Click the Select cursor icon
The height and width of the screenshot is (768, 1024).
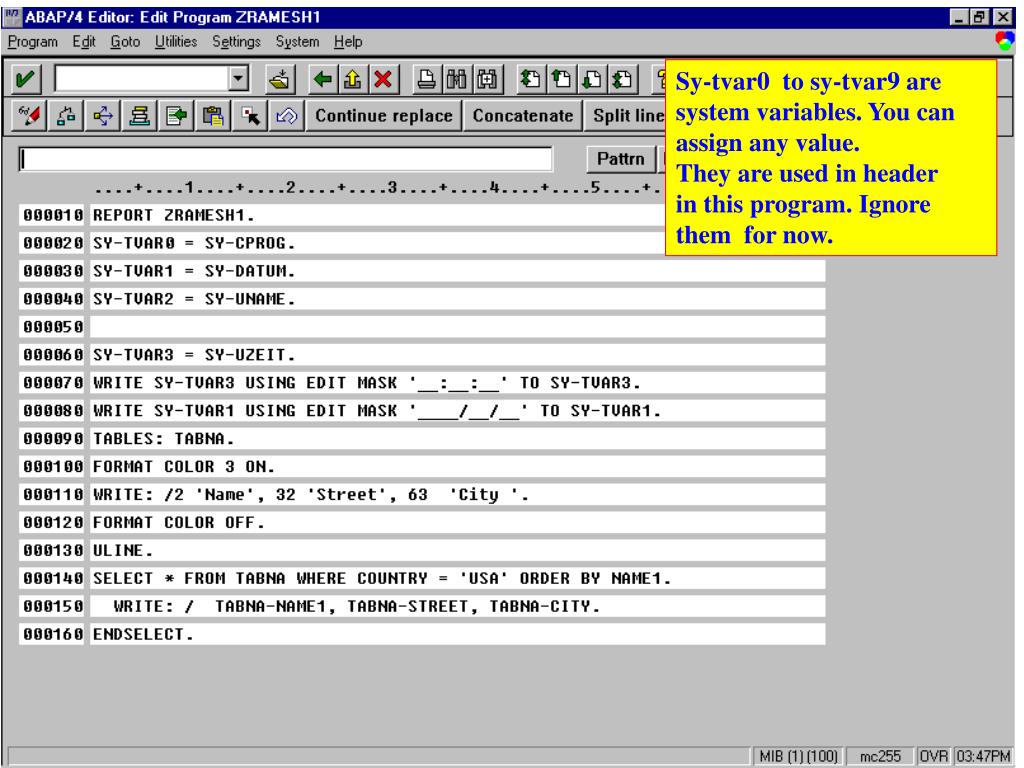[x=250, y=116]
